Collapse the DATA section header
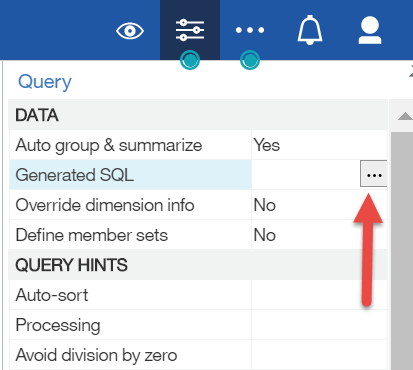Viewport: 413px width, 370px height. pyautogui.click(x=198, y=115)
